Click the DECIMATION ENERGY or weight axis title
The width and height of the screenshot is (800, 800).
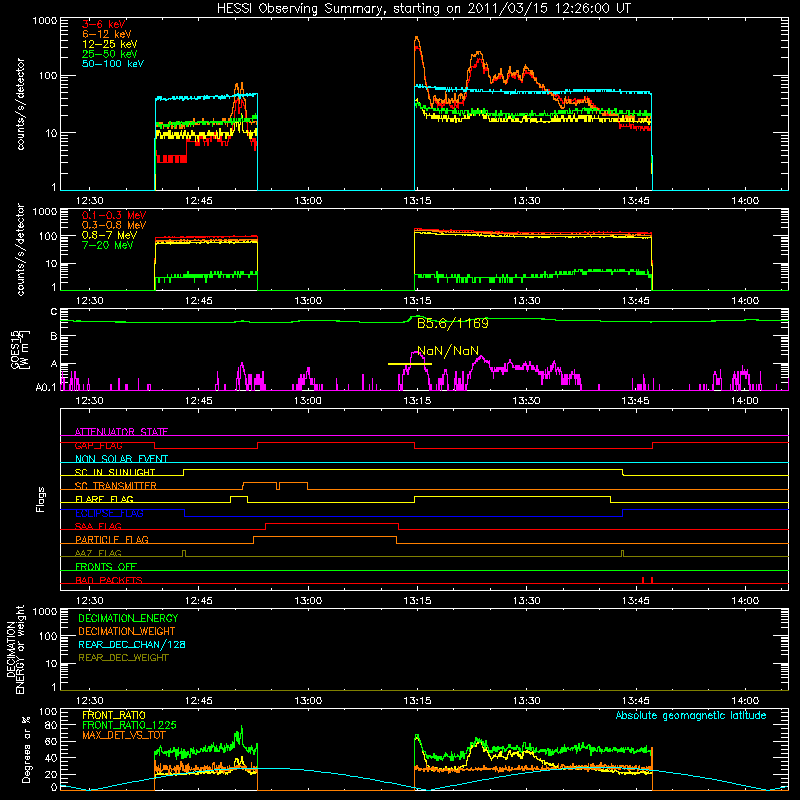tap(16, 649)
